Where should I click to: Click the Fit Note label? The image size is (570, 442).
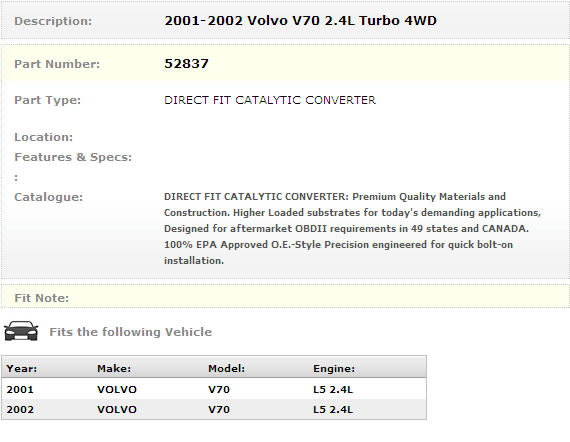pyautogui.click(x=41, y=298)
